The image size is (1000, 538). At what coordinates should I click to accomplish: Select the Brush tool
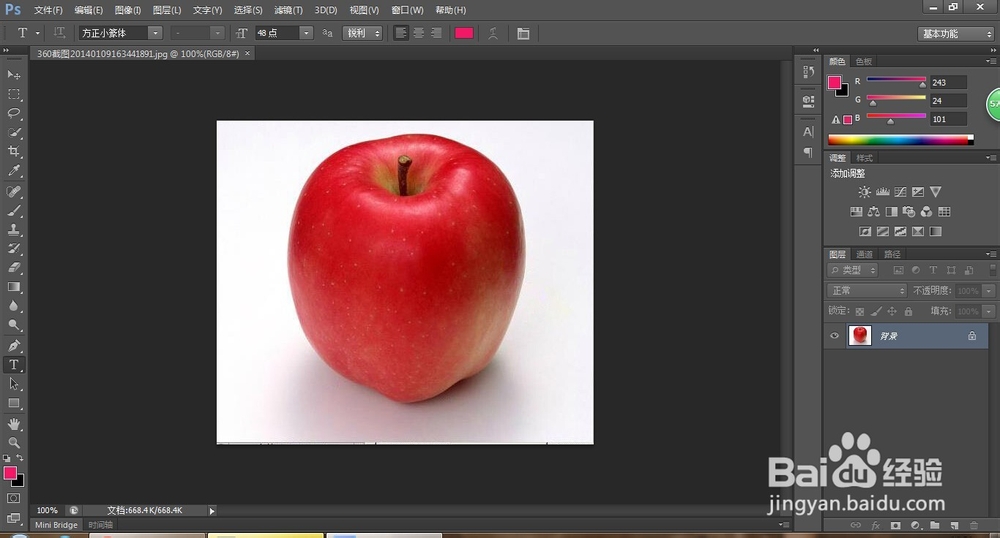click(13, 210)
